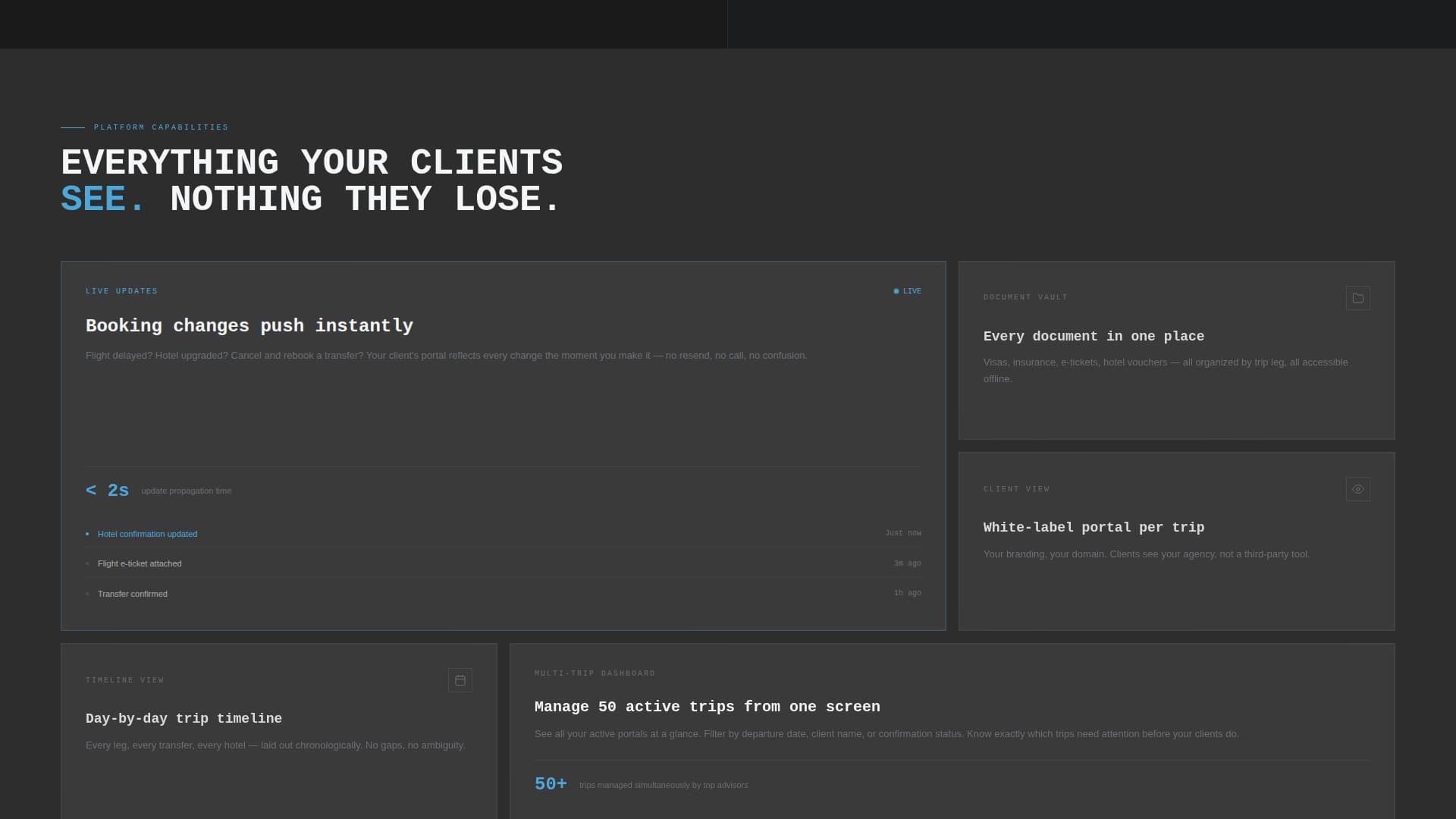Click the blue 'SEE.' word in headline
Viewport: 1456px width, 819px height.
click(102, 199)
